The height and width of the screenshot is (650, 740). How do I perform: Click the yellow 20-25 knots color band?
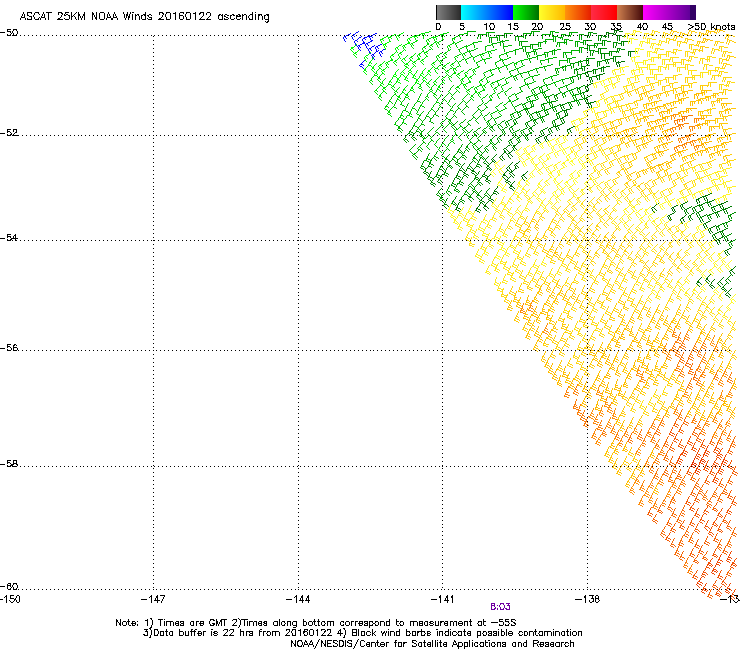(x=552, y=12)
